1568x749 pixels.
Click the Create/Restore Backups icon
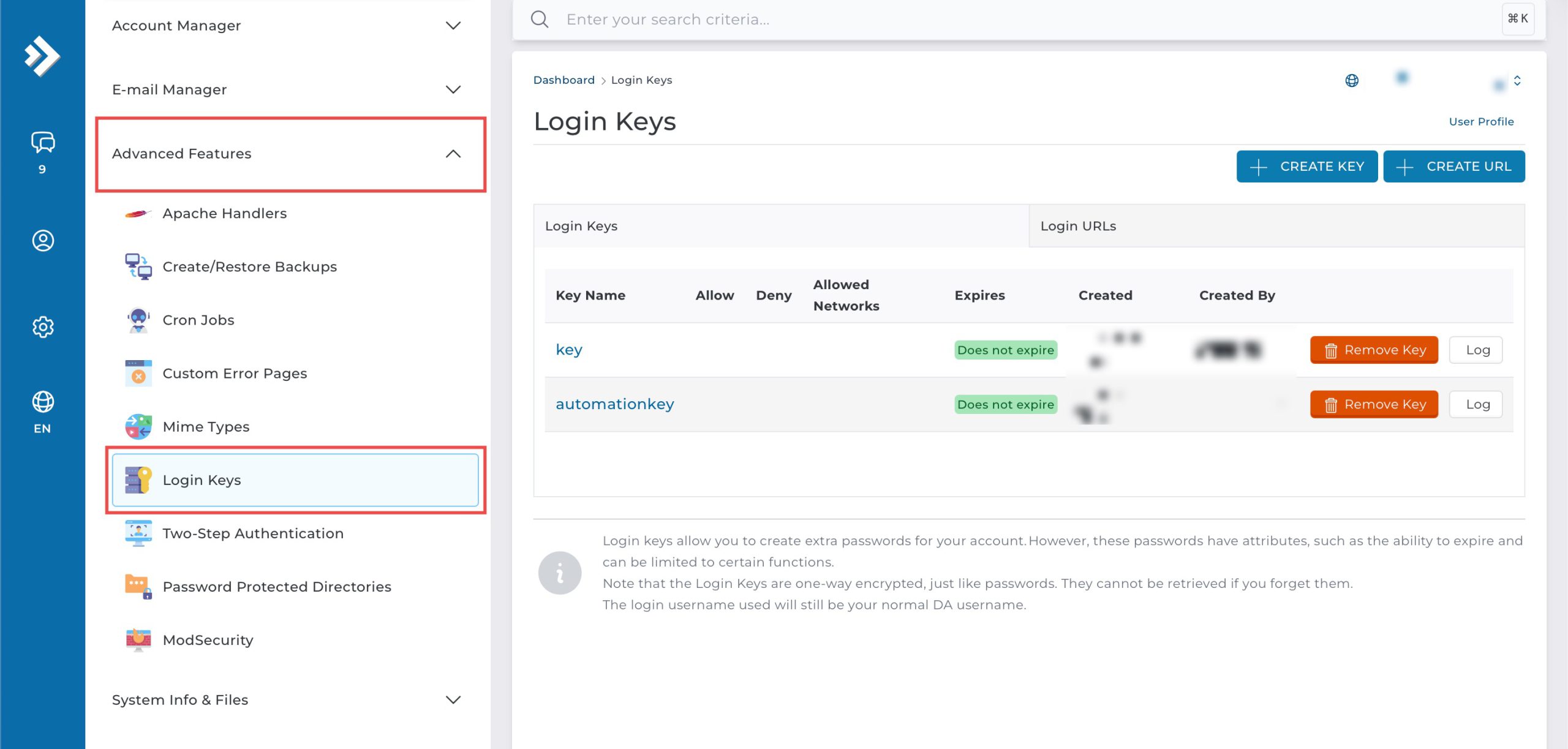[x=138, y=267]
